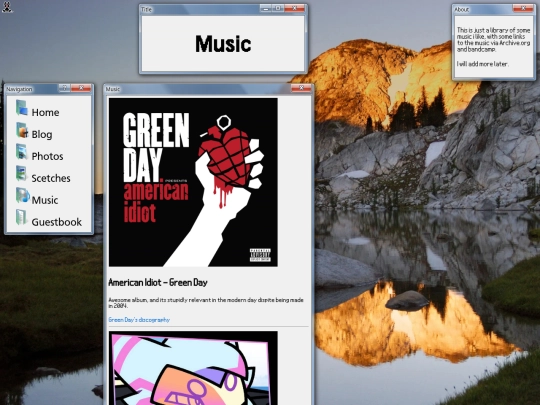
Task: Click the 'This is just a library' paragraph
Action: [x=493, y=40]
